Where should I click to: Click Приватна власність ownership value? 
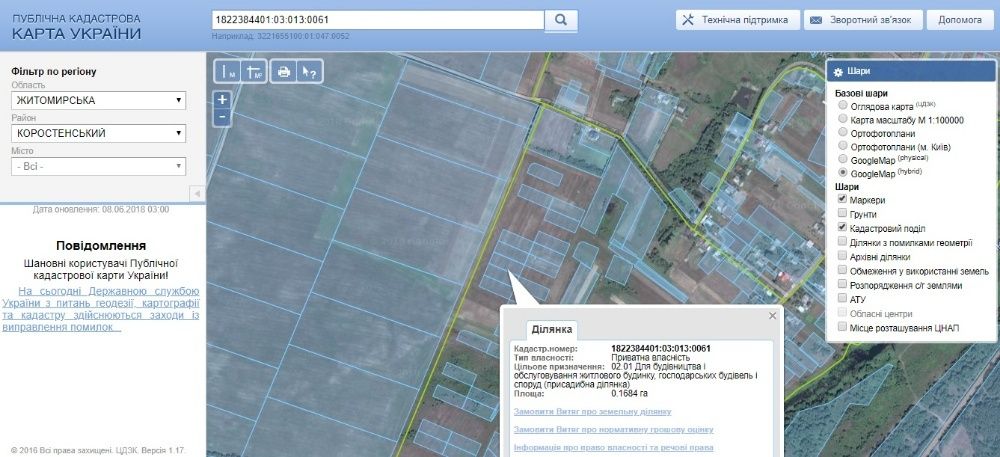tap(651, 358)
